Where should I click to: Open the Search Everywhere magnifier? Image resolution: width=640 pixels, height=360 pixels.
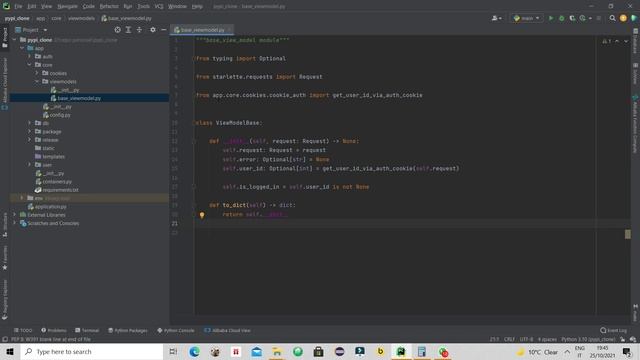click(x=612, y=18)
